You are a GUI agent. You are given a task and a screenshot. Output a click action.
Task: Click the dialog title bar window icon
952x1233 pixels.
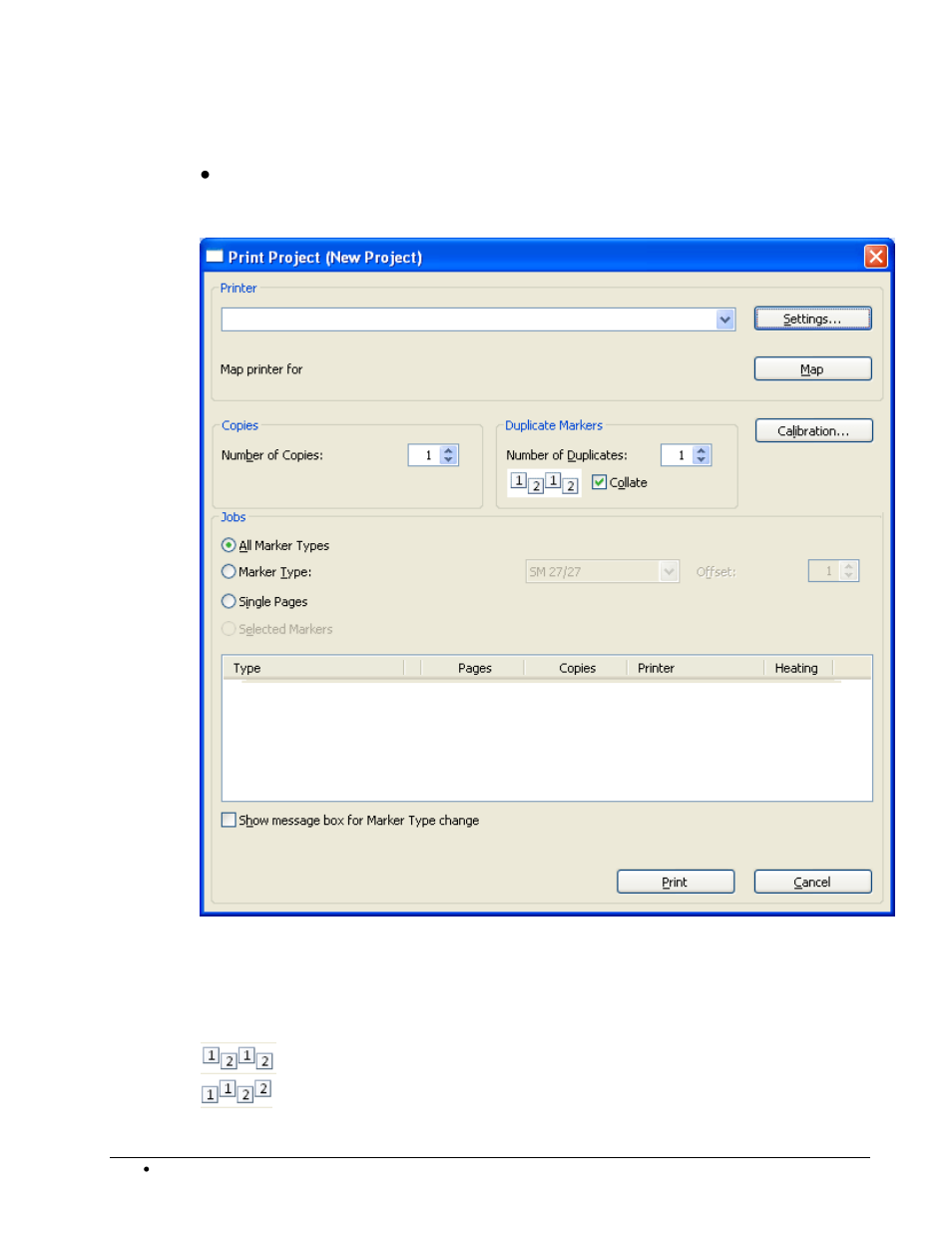click(215, 257)
